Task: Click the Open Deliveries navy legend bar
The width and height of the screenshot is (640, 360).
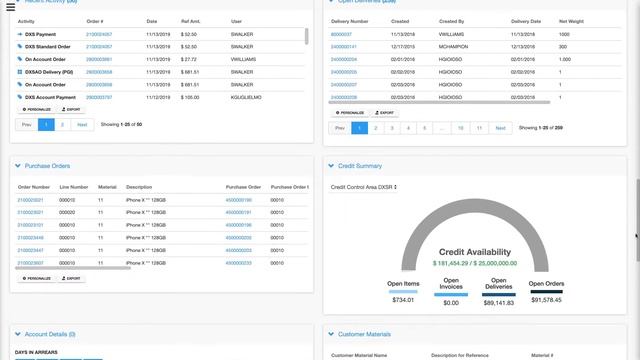Action: 498,294
